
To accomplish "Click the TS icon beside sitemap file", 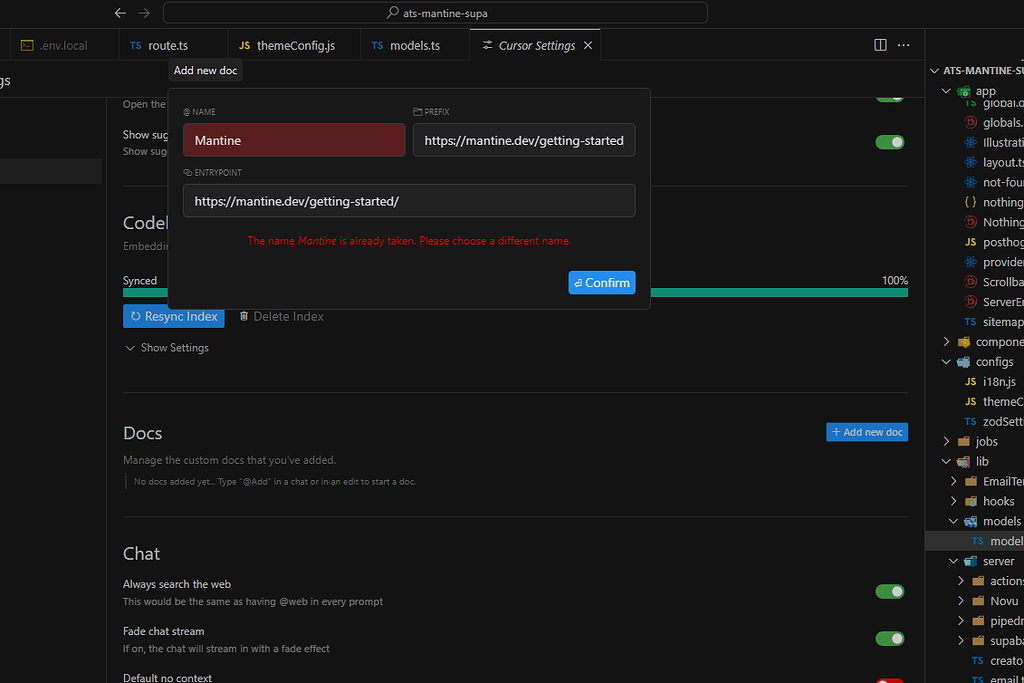I will tap(971, 321).
